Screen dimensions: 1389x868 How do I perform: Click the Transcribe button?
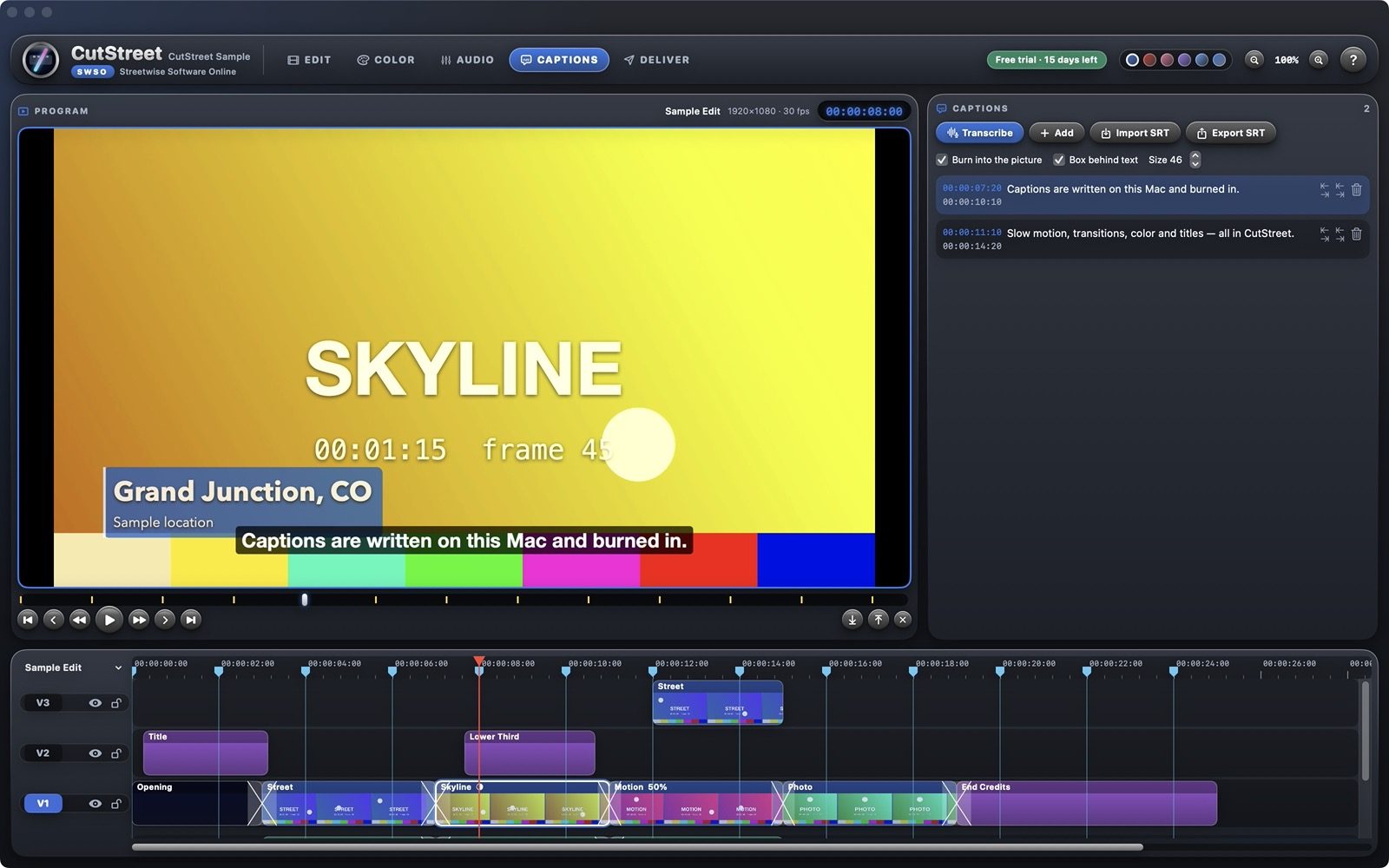pos(979,133)
